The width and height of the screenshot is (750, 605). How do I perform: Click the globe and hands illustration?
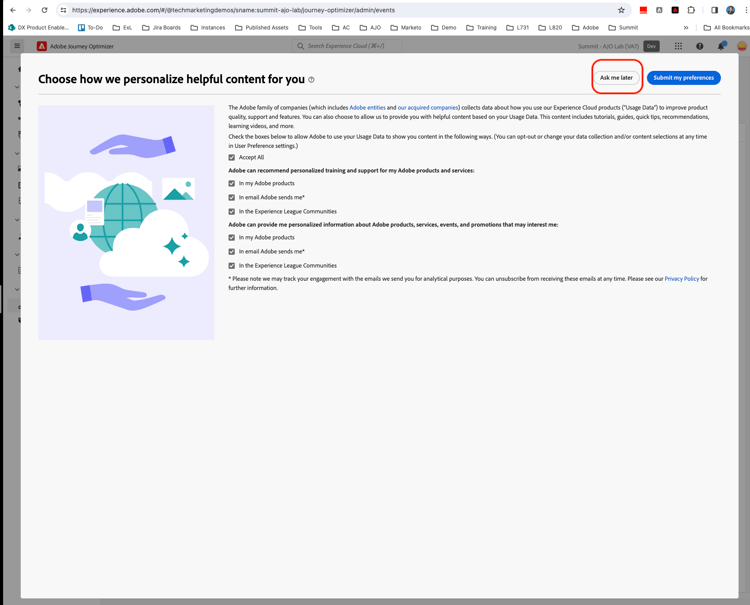coord(126,222)
